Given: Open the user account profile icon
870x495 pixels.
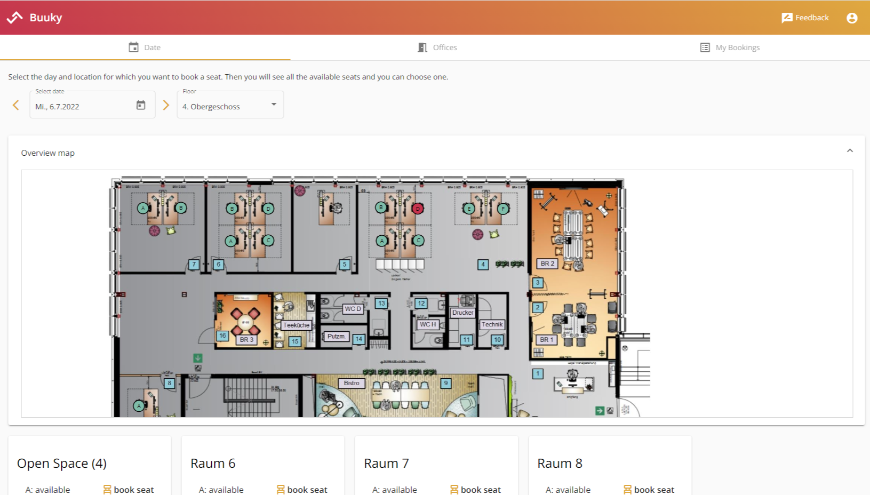Looking at the screenshot, I should click(852, 18).
